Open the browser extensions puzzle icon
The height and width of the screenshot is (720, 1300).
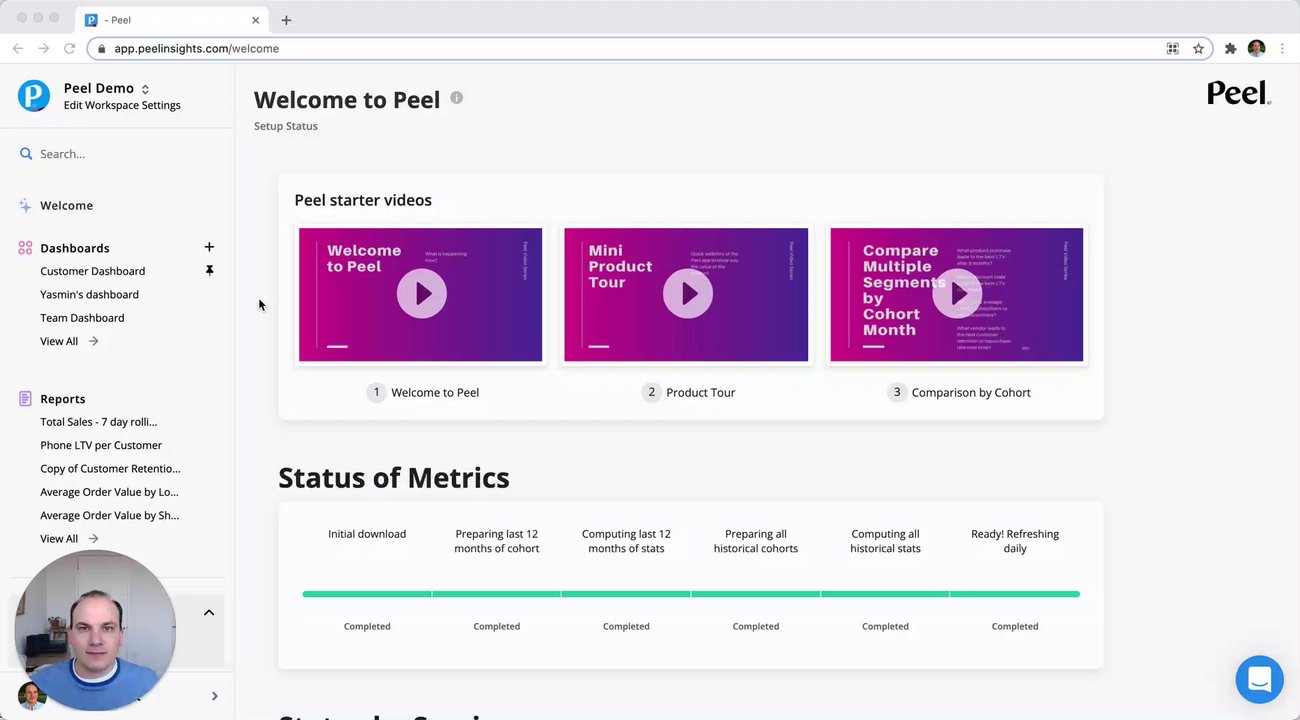(1231, 48)
